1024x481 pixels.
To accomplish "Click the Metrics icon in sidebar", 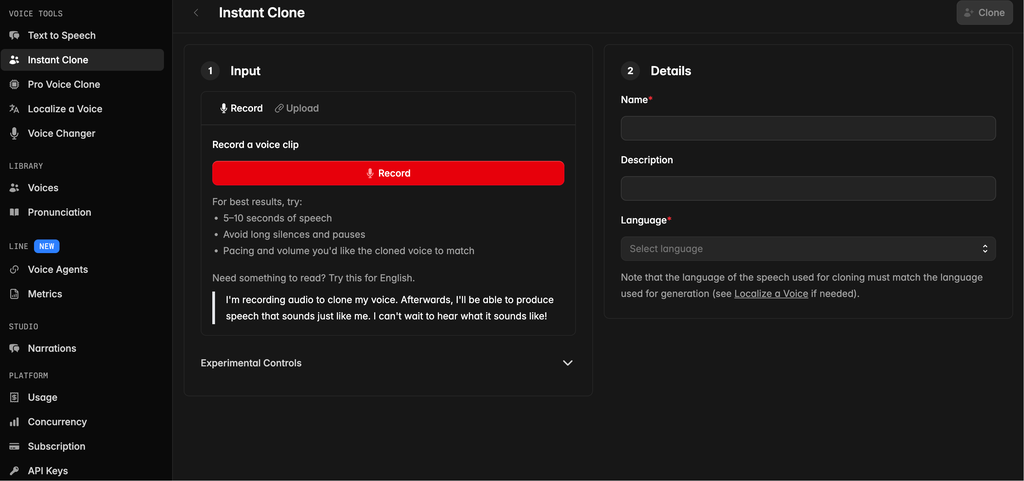I will click(14, 295).
